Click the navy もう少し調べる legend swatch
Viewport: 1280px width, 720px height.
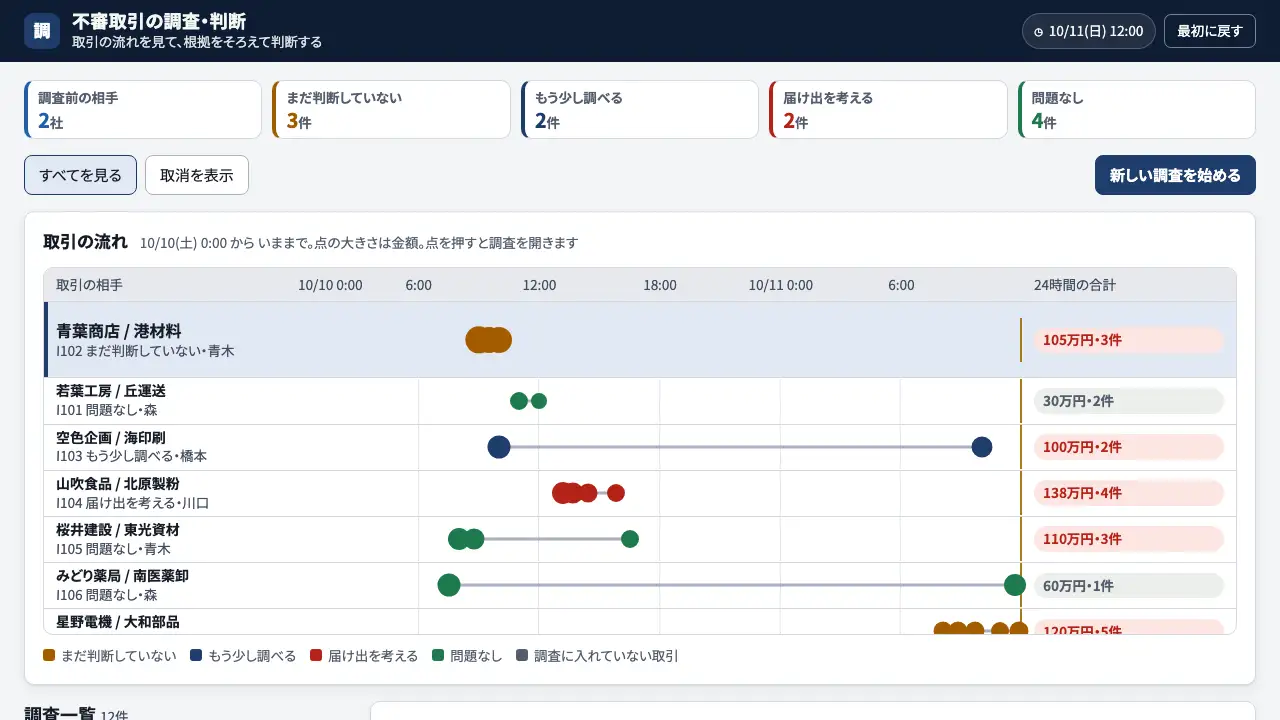(196, 656)
